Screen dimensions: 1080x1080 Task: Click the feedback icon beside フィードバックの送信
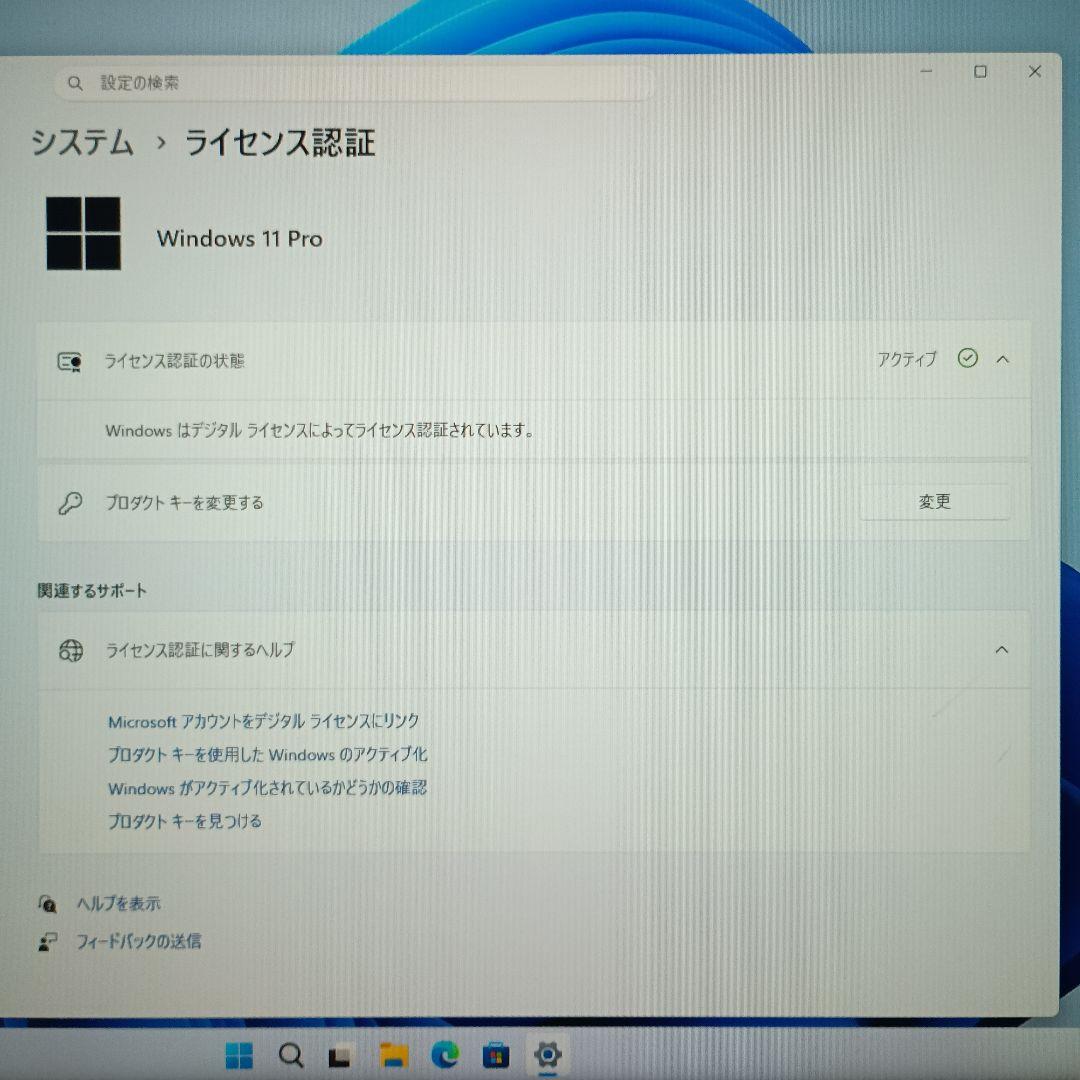(x=48, y=942)
